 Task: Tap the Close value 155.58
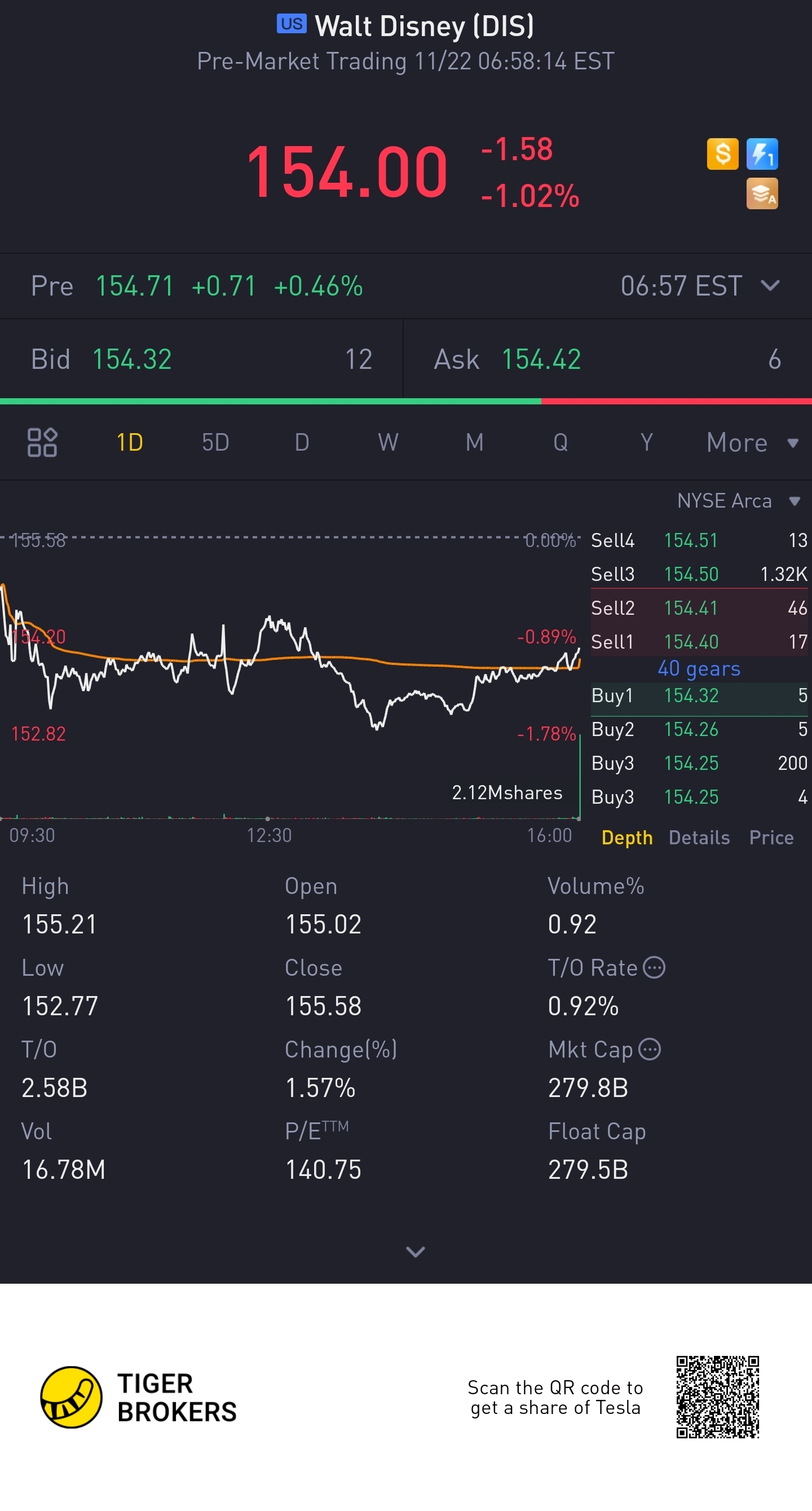[x=323, y=1006]
